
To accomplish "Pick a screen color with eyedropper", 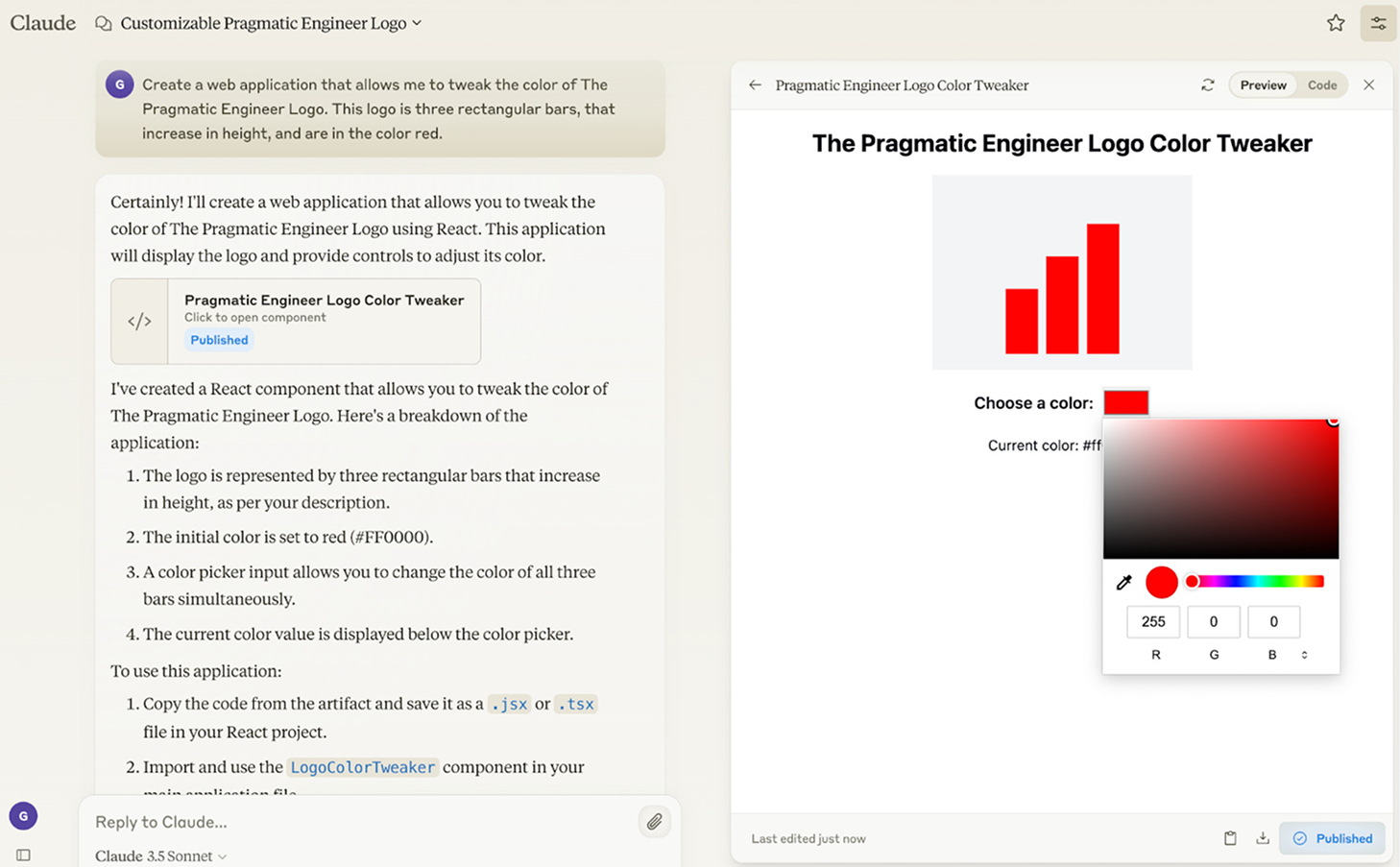I will 1124,582.
